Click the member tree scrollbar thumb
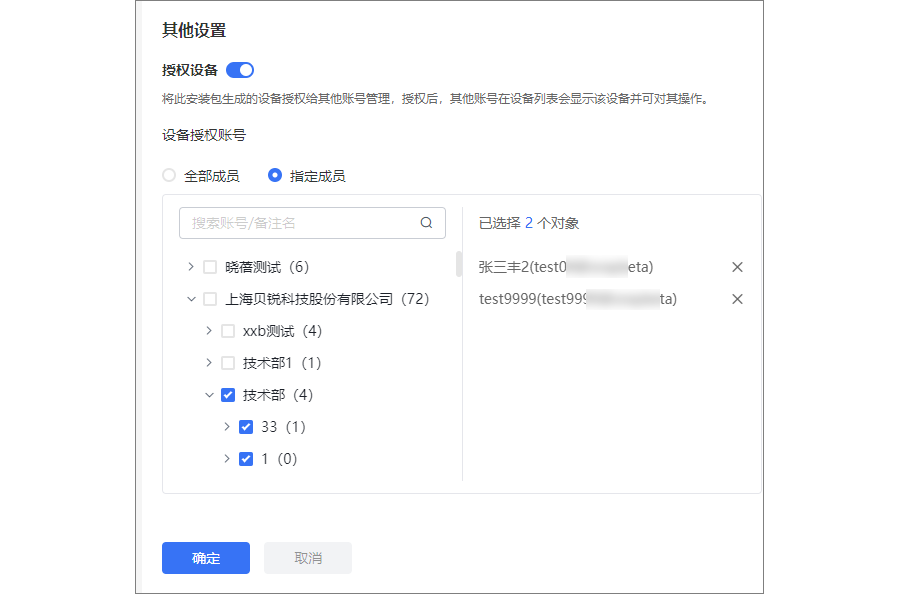The height and width of the screenshot is (594, 900). click(459, 264)
